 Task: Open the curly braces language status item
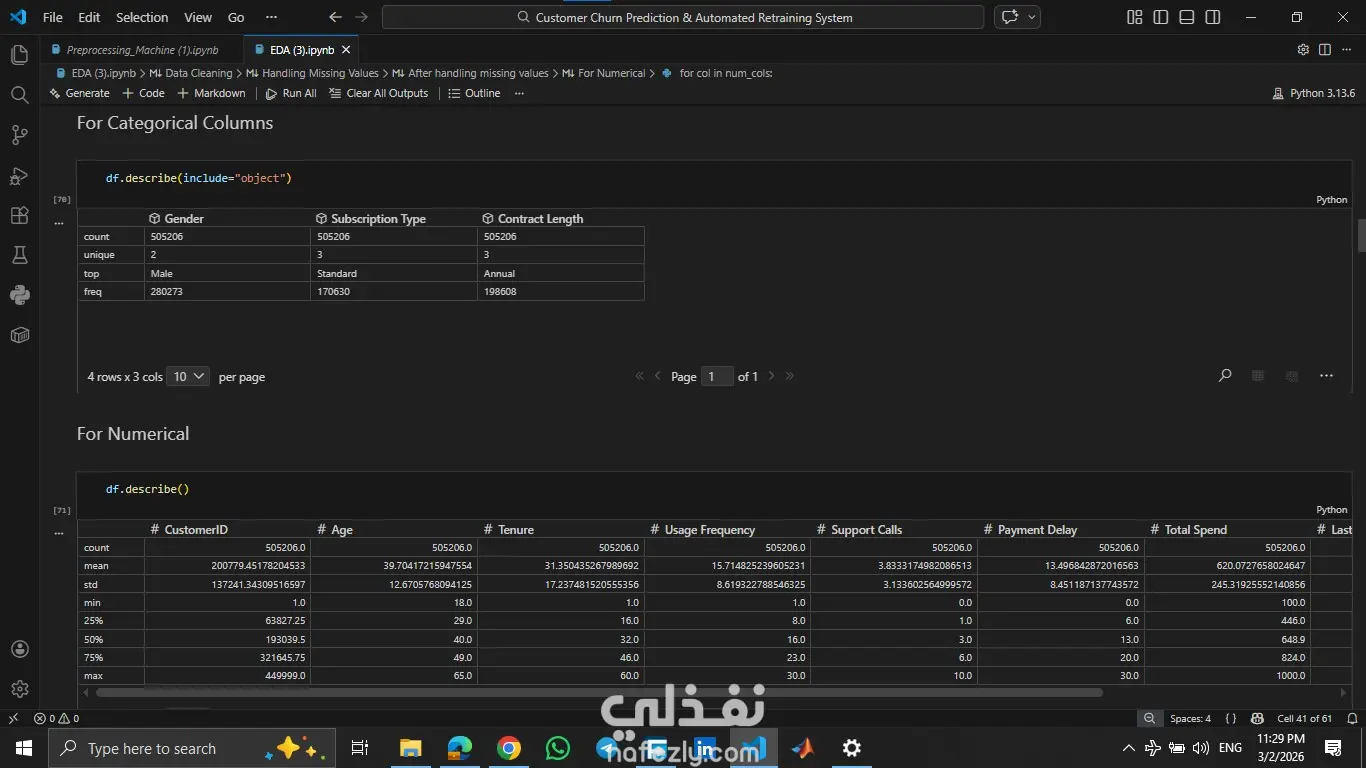point(1230,718)
